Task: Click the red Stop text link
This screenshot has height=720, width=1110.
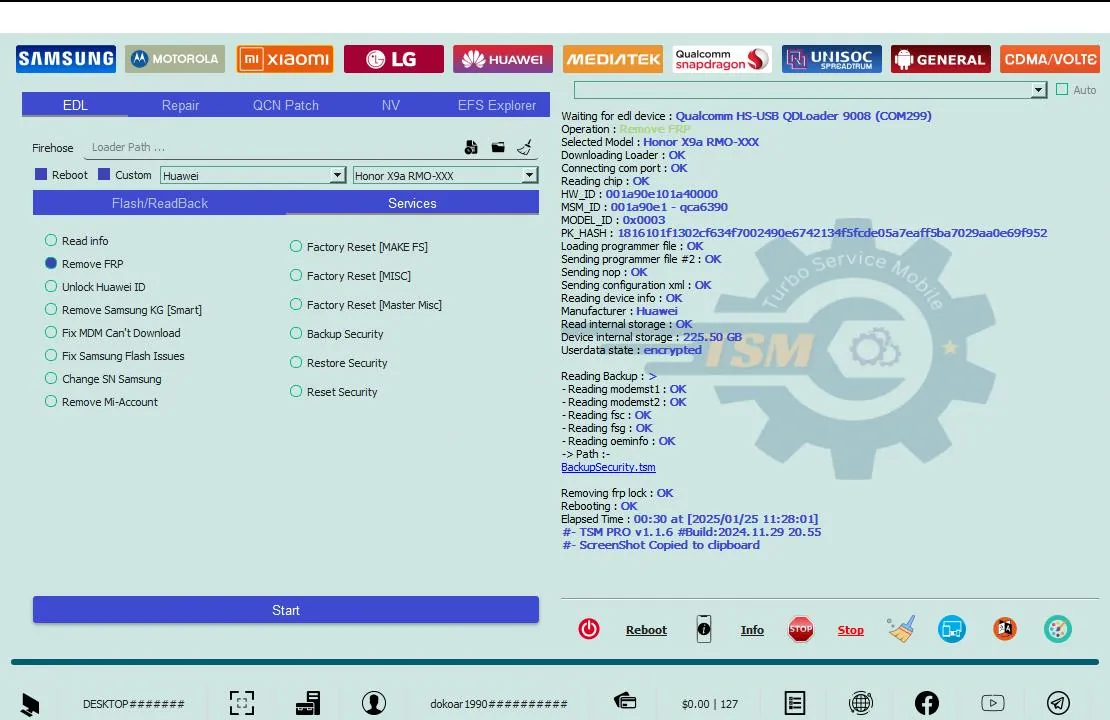Action: pyautogui.click(x=851, y=630)
